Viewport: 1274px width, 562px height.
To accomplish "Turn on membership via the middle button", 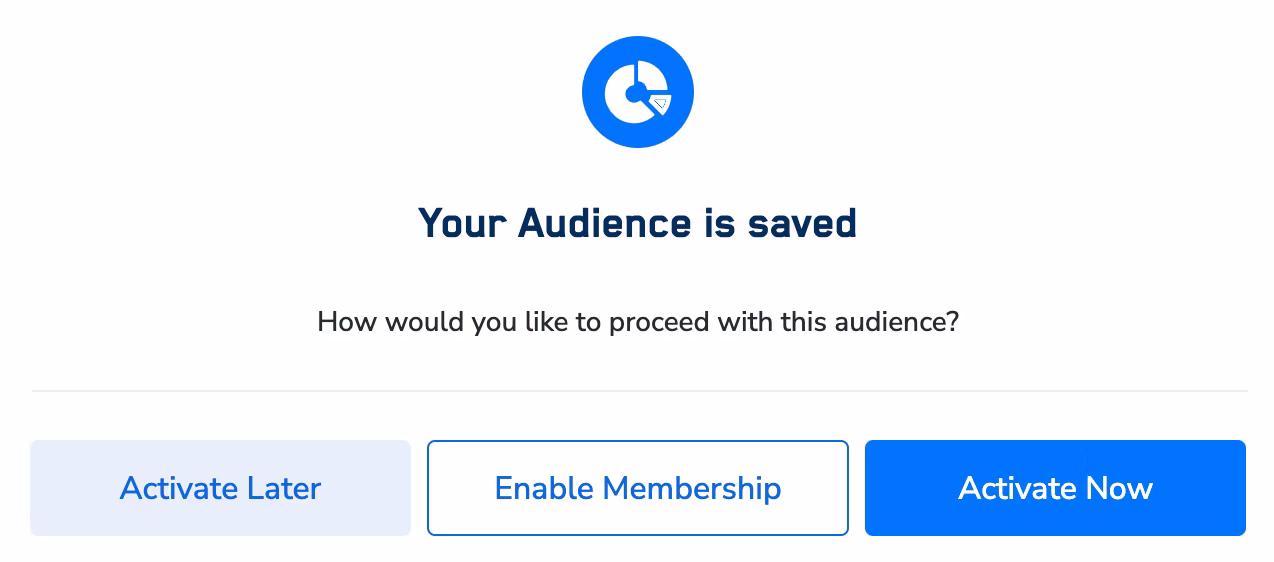I will [x=638, y=488].
